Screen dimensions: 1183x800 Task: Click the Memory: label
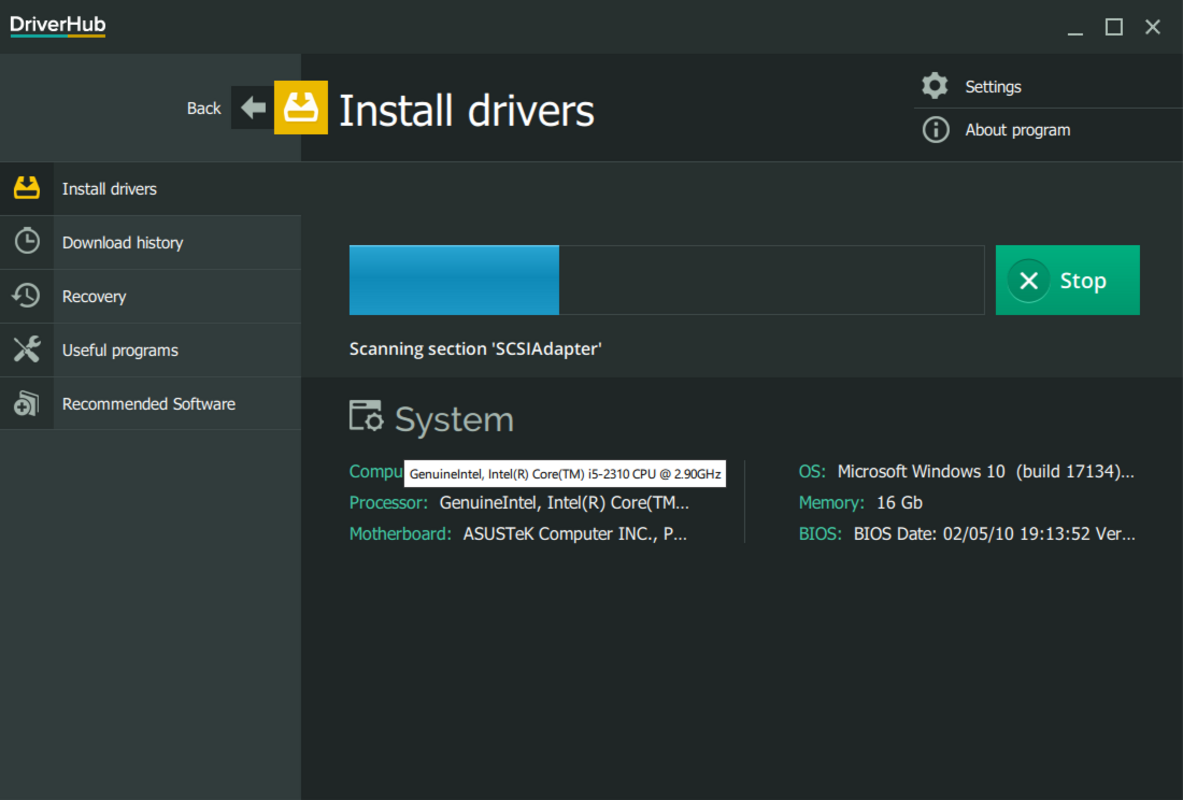(831, 503)
